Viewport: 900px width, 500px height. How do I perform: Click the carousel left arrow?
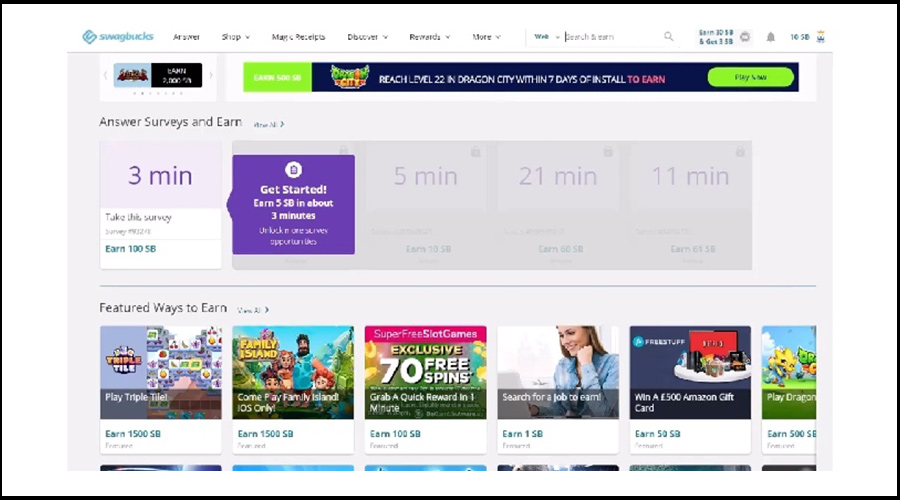click(106, 75)
